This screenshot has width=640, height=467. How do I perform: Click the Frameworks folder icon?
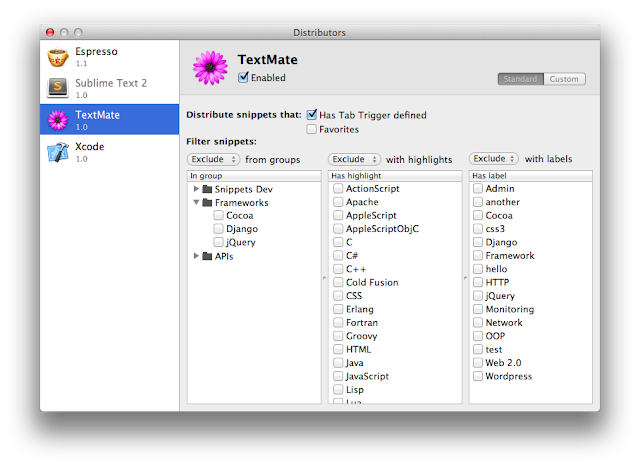207,202
